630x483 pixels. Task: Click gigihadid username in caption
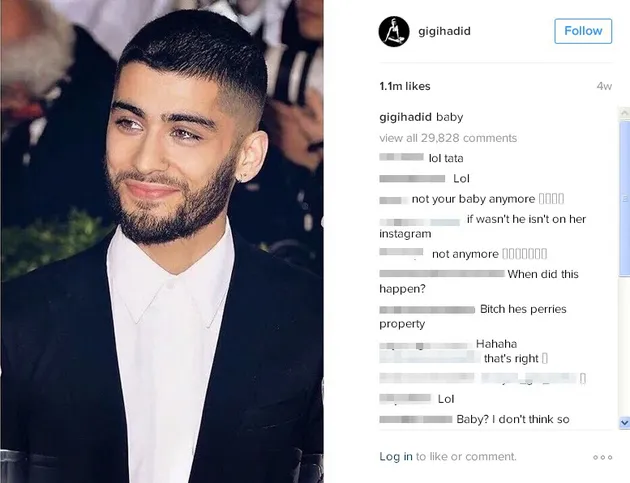pyautogui.click(x=405, y=117)
